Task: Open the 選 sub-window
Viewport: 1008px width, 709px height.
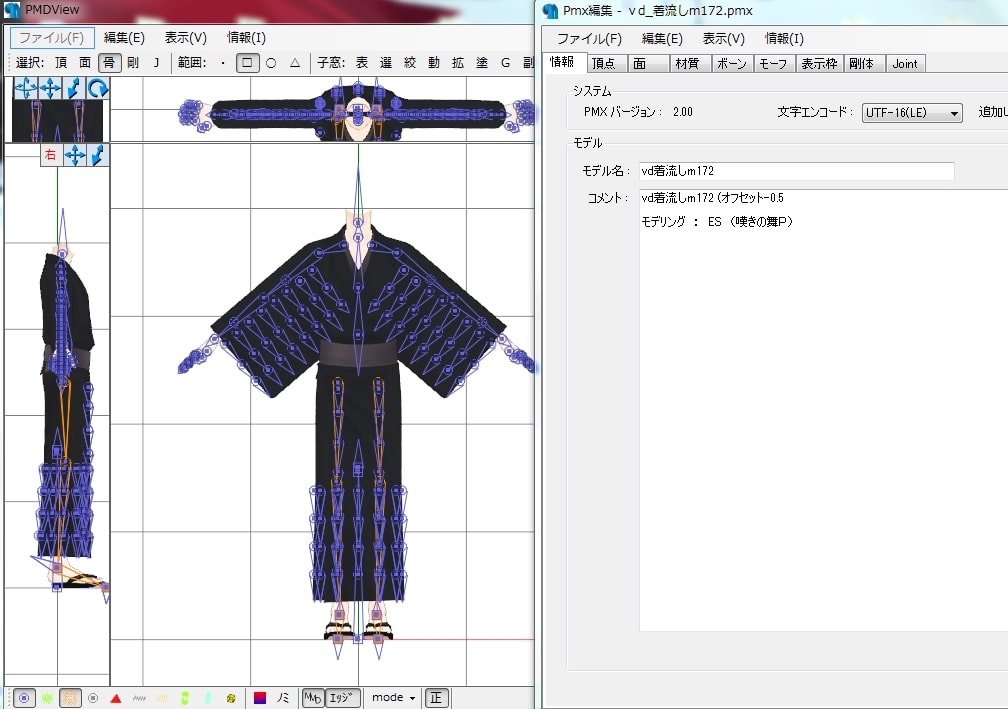Action: click(386, 62)
